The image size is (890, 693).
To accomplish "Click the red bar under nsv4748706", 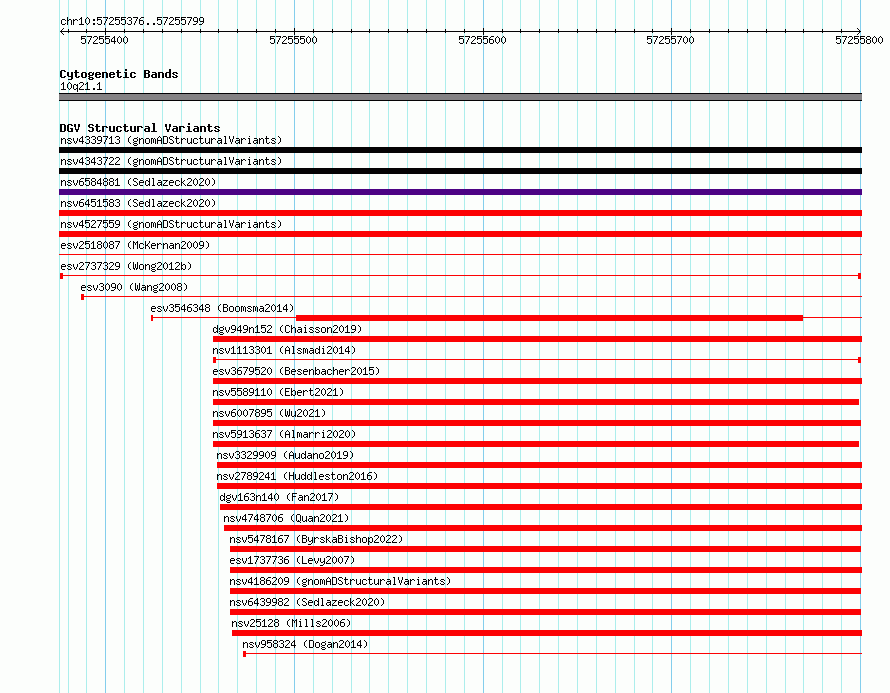I will tap(543, 528).
